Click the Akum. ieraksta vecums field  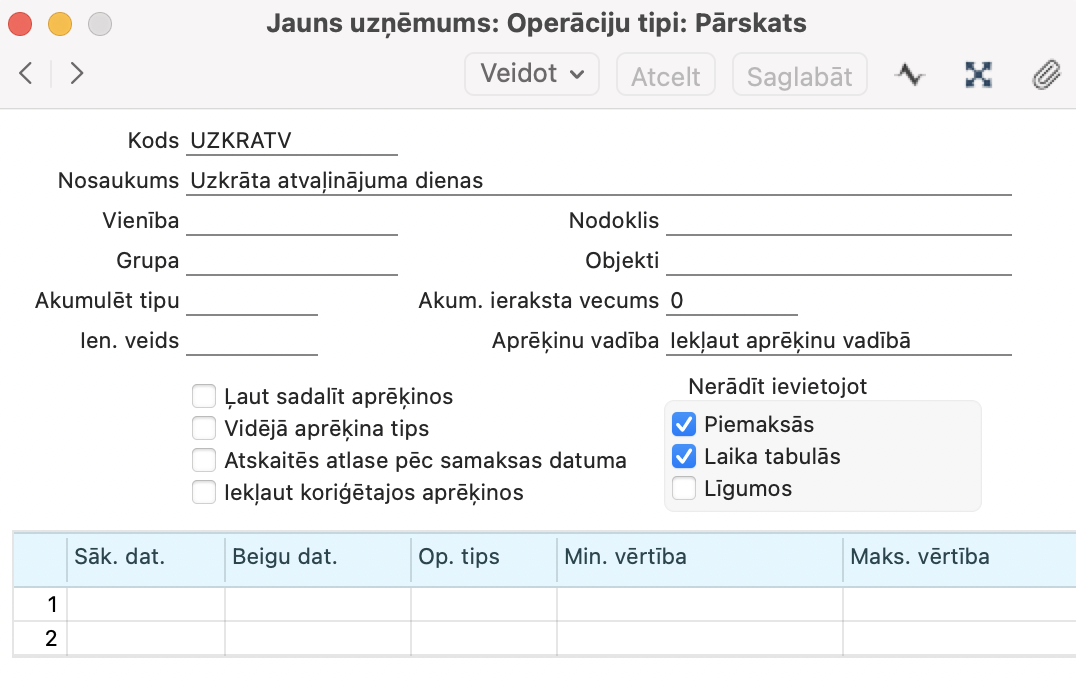tap(731, 301)
